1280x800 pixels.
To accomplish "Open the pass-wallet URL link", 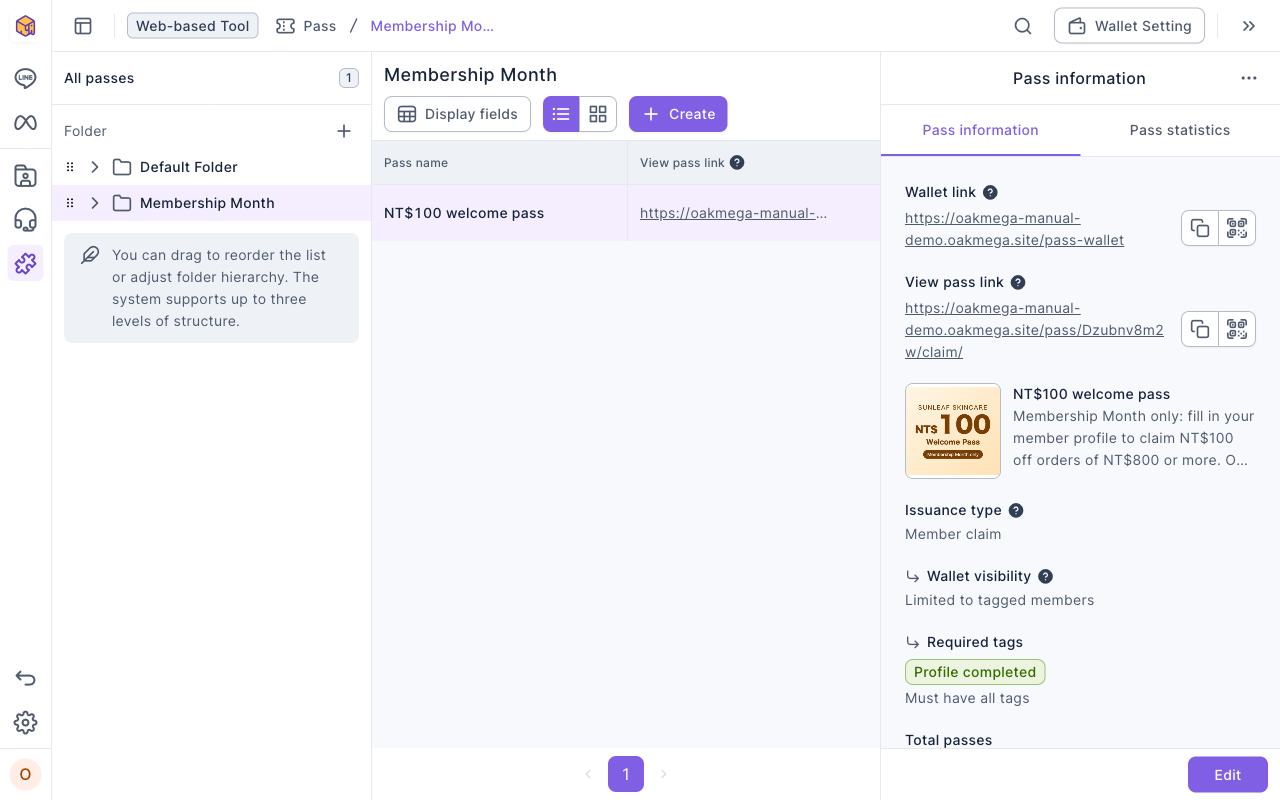I will pos(1014,229).
